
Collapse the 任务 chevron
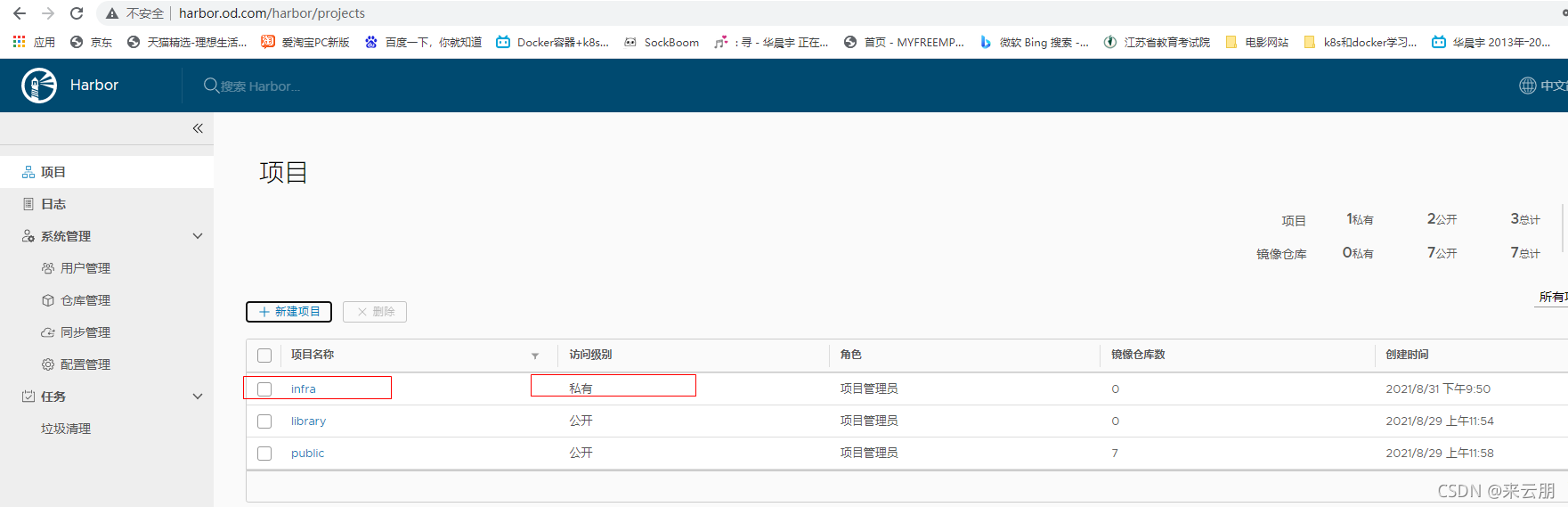pos(198,397)
